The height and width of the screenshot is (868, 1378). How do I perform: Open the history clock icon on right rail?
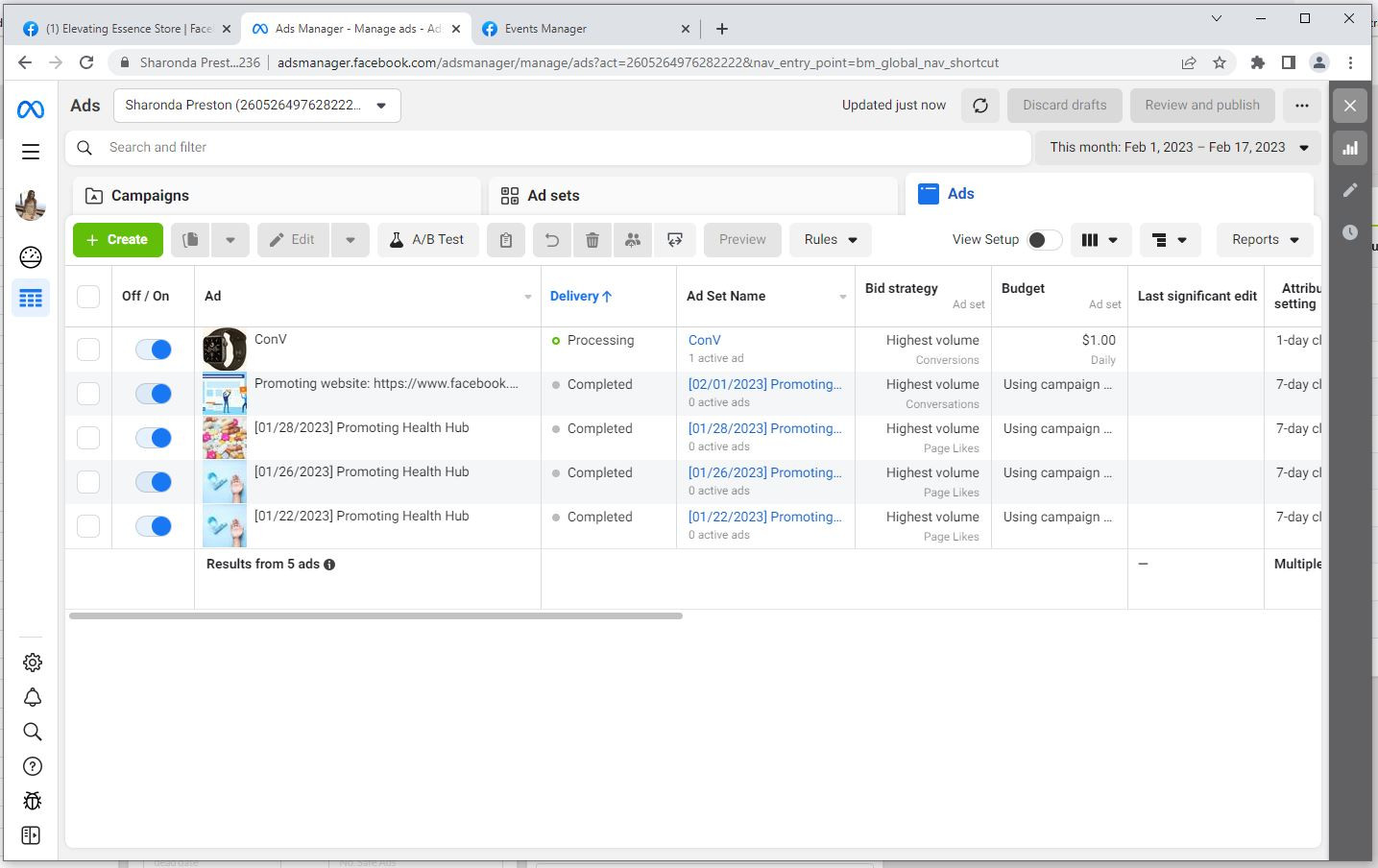coord(1350,232)
